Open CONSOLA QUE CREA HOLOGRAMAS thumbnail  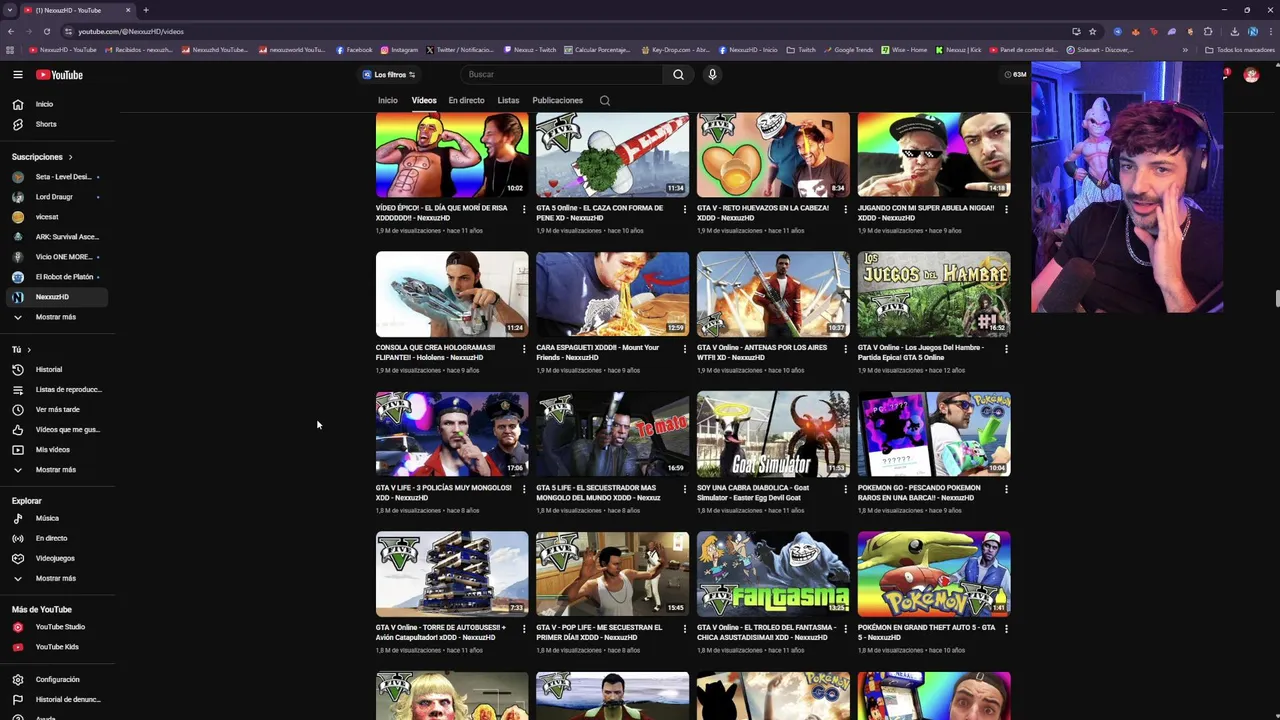(452, 294)
